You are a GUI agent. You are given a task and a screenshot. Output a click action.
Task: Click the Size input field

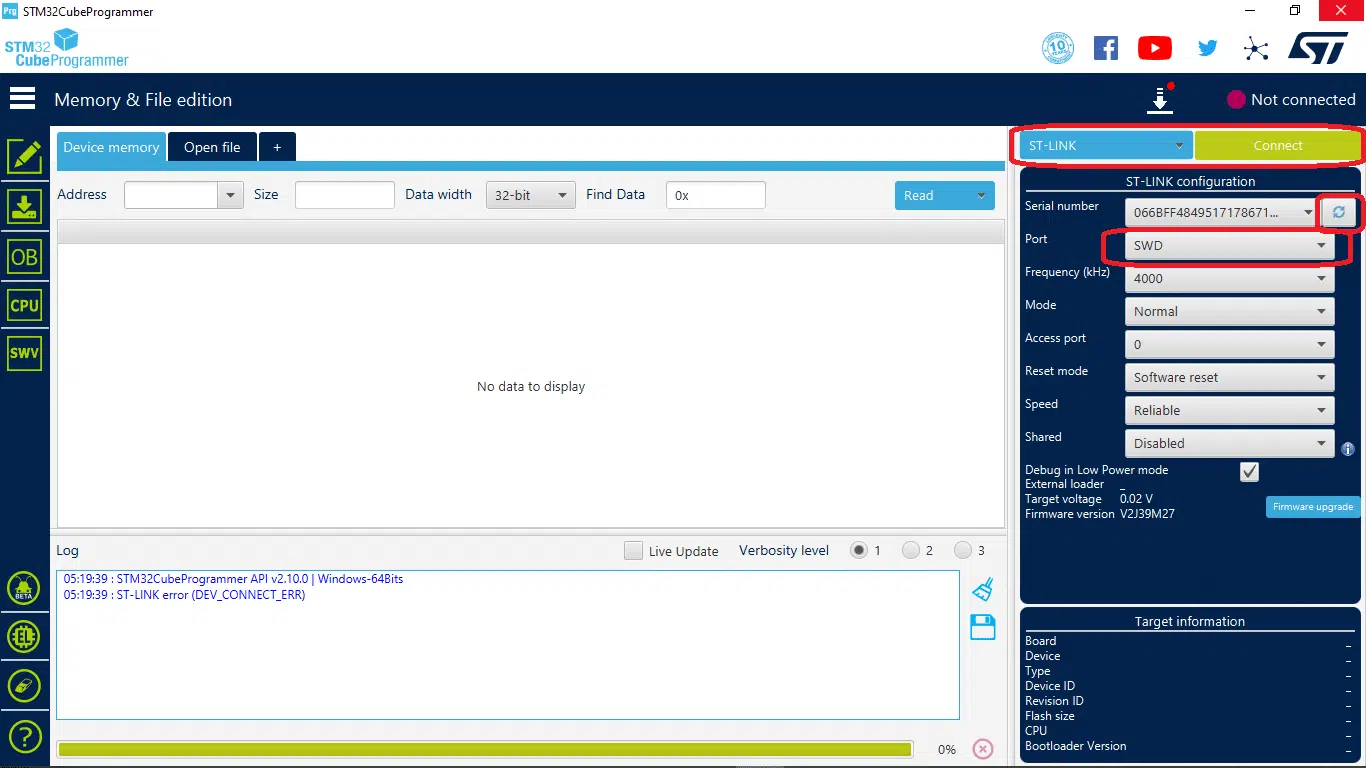tap(345, 195)
